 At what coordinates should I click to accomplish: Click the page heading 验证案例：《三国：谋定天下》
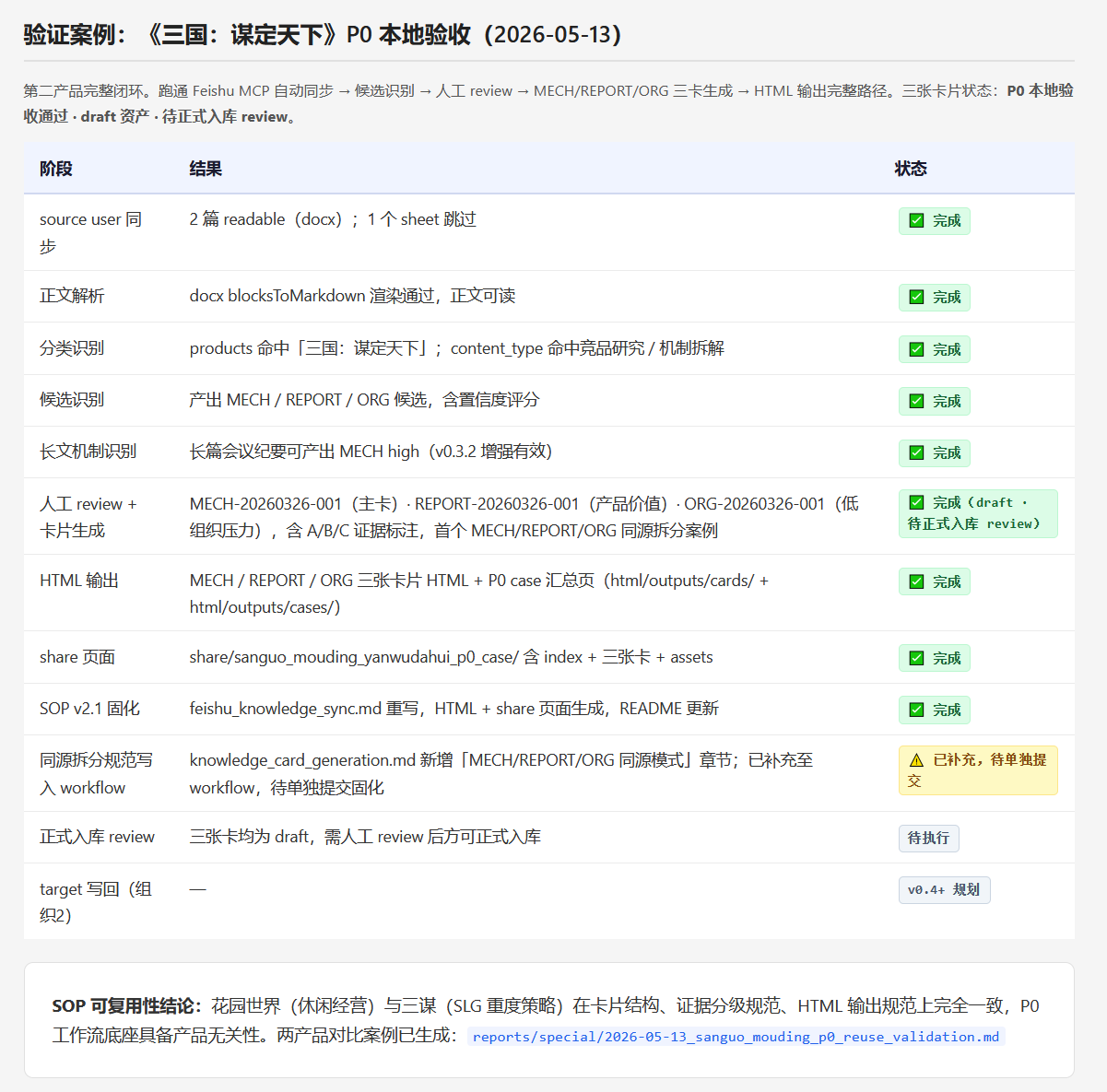pyautogui.click(x=322, y=35)
